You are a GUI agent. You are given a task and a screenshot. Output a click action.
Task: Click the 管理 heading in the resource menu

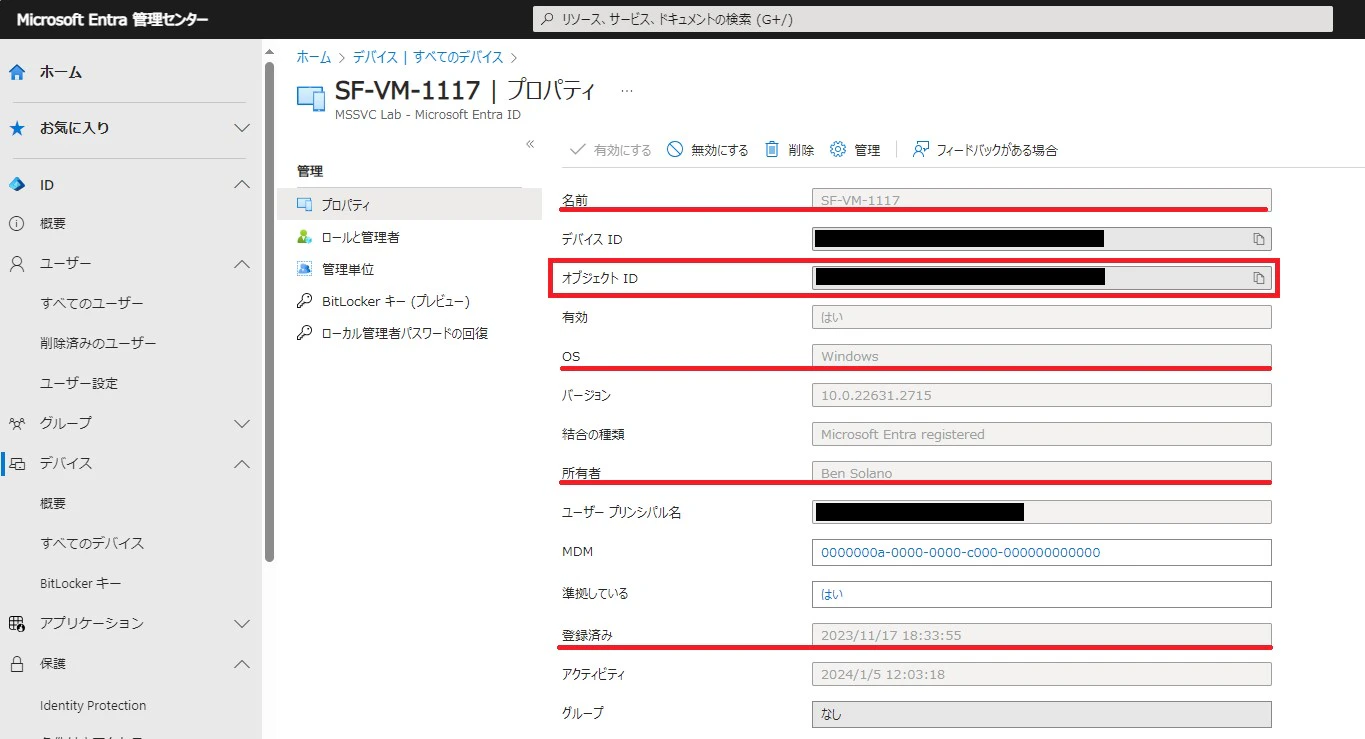point(310,171)
